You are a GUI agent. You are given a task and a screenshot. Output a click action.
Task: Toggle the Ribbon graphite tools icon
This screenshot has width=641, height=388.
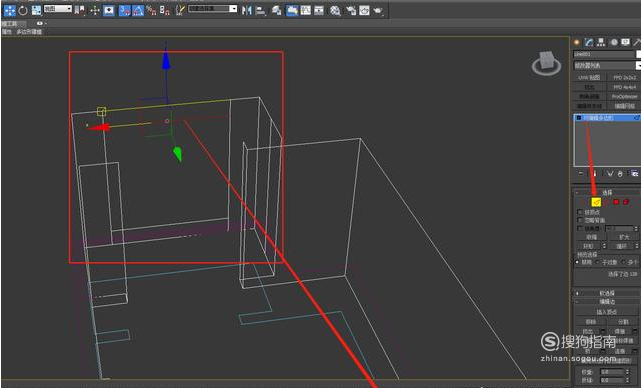(x=292, y=10)
